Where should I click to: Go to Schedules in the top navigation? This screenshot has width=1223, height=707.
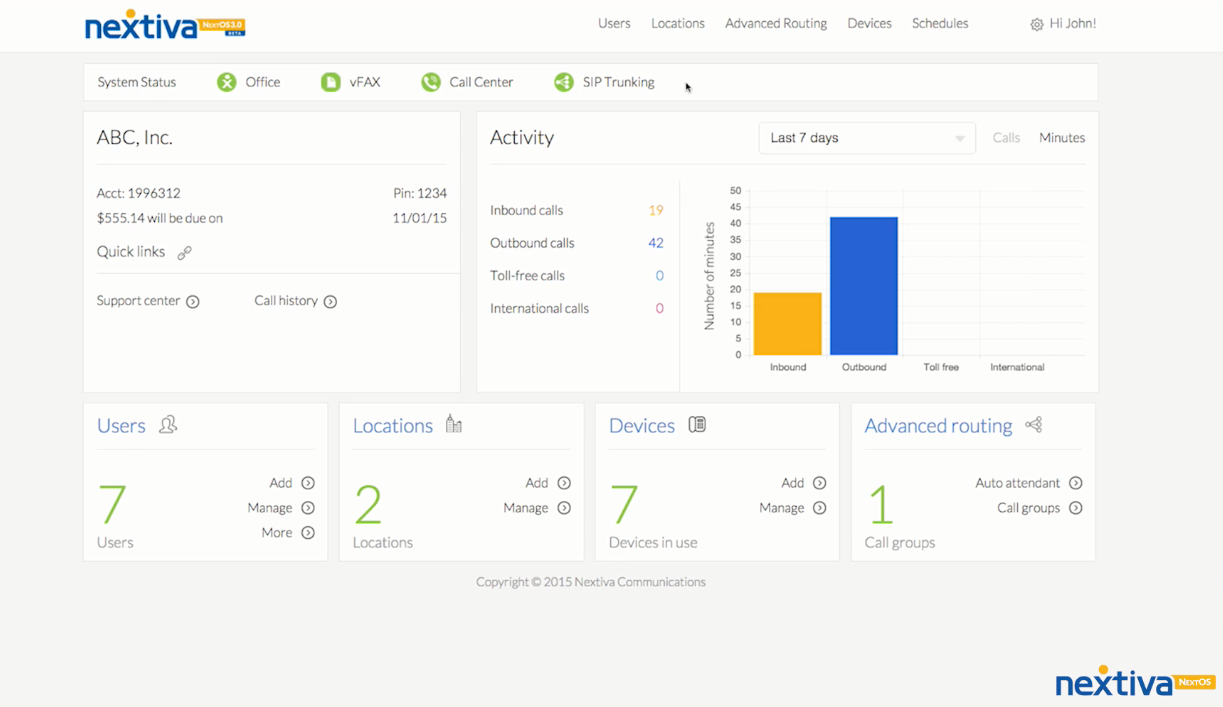pos(940,24)
